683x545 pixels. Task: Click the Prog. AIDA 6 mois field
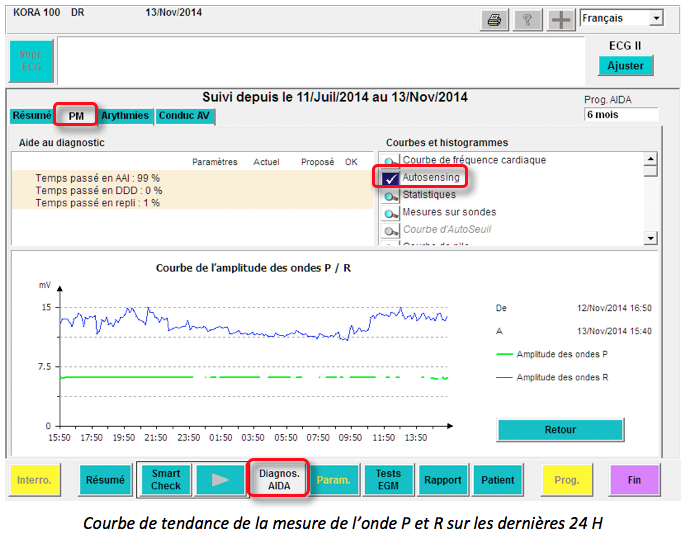(621, 115)
